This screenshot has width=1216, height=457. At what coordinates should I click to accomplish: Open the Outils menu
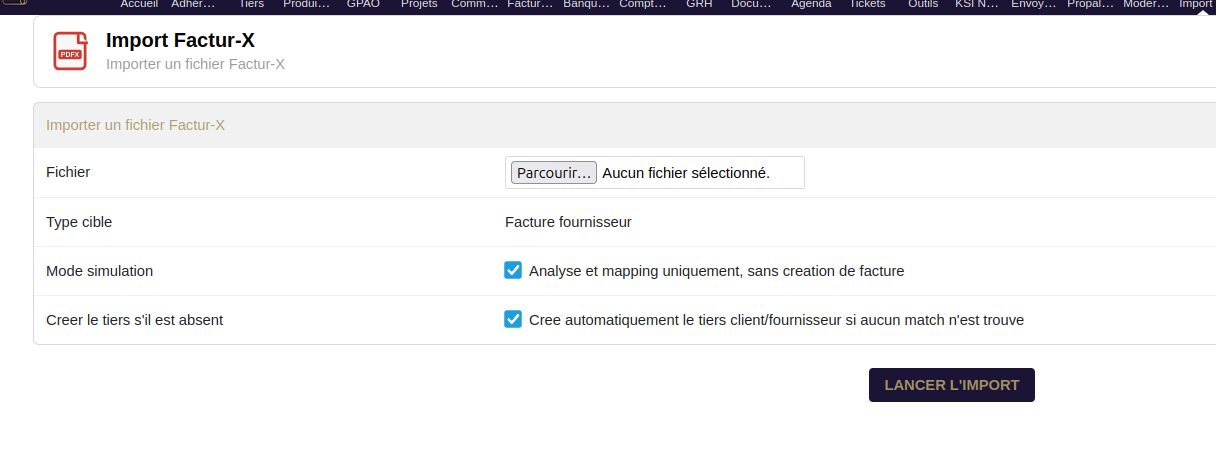point(923,4)
